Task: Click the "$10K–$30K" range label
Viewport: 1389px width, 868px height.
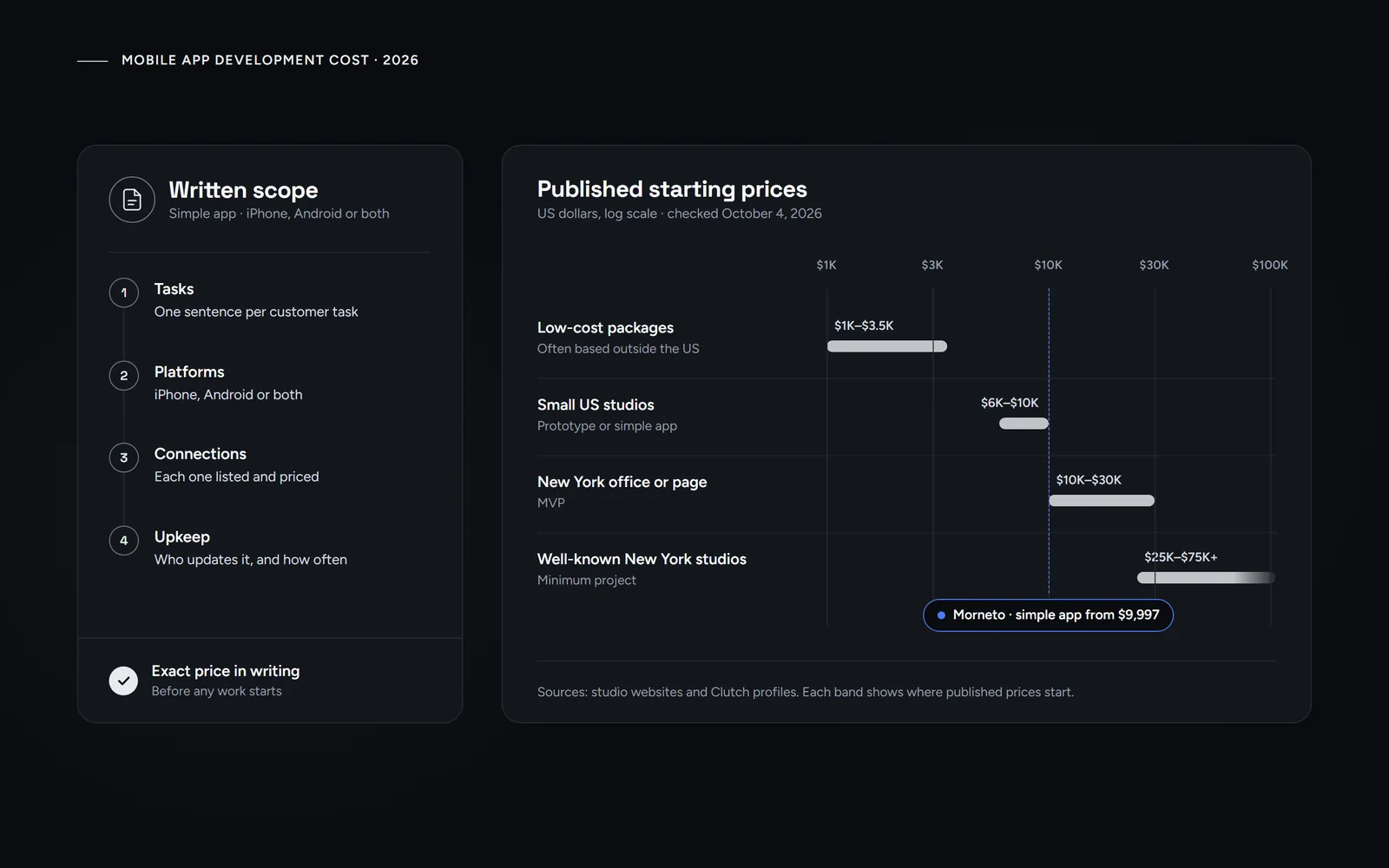Action: tap(1089, 480)
